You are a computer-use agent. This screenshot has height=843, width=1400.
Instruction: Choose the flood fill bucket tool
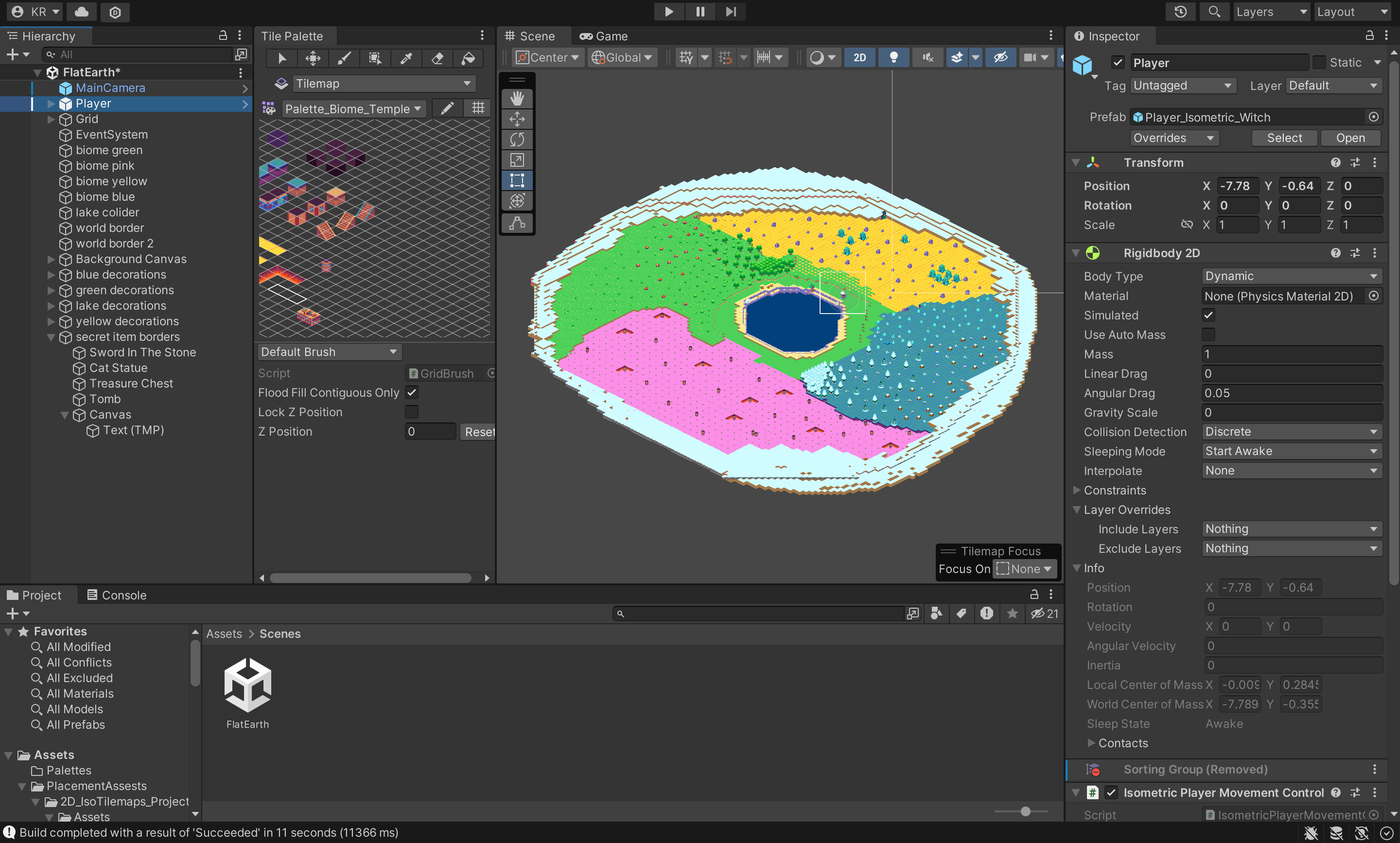[x=468, y=58]
